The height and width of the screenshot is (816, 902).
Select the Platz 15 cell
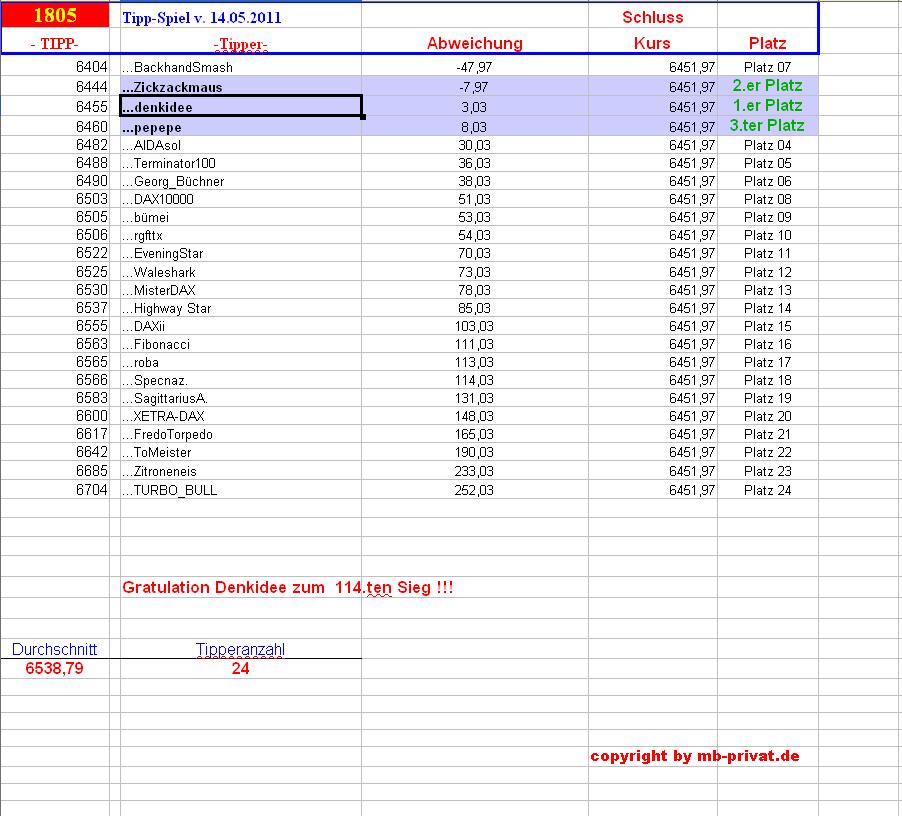pyautogui.click(x=767, y=327)
